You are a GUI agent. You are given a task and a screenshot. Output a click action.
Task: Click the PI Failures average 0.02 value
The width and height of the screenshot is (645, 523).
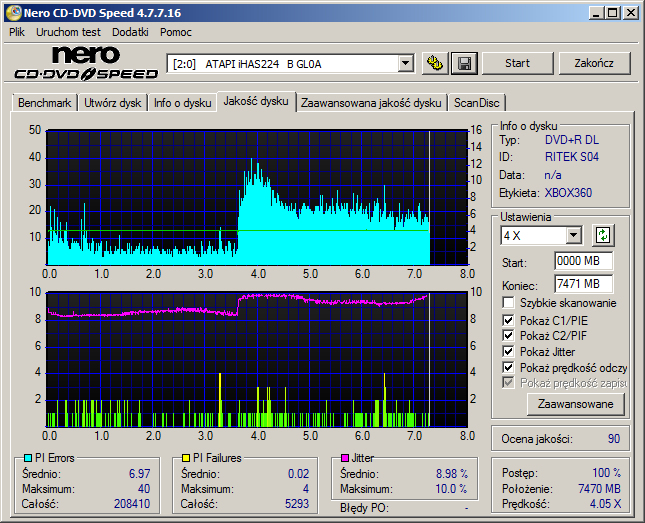[x=298, y=474]
